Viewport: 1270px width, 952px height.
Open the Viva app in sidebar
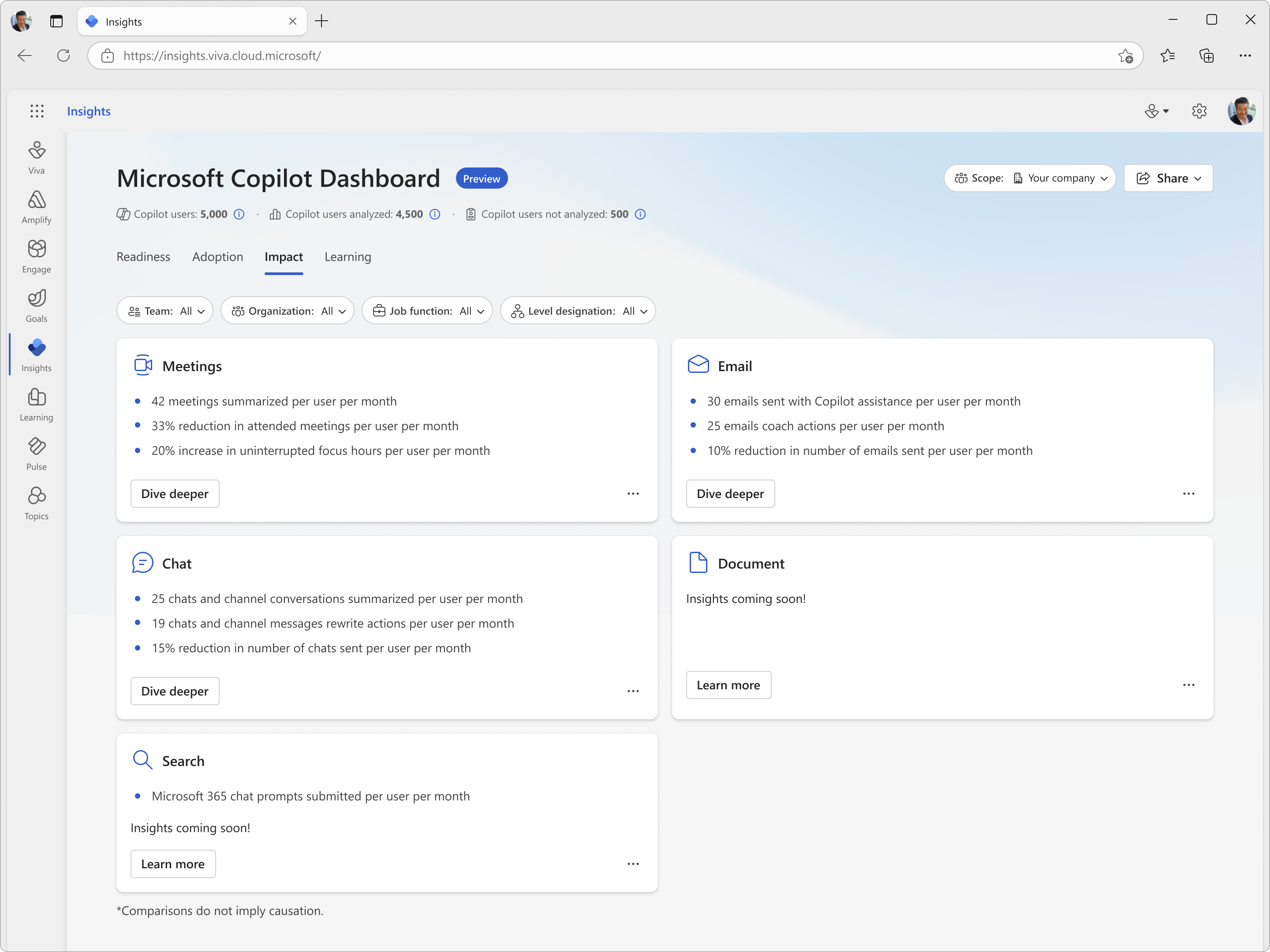tap(37, 157)
